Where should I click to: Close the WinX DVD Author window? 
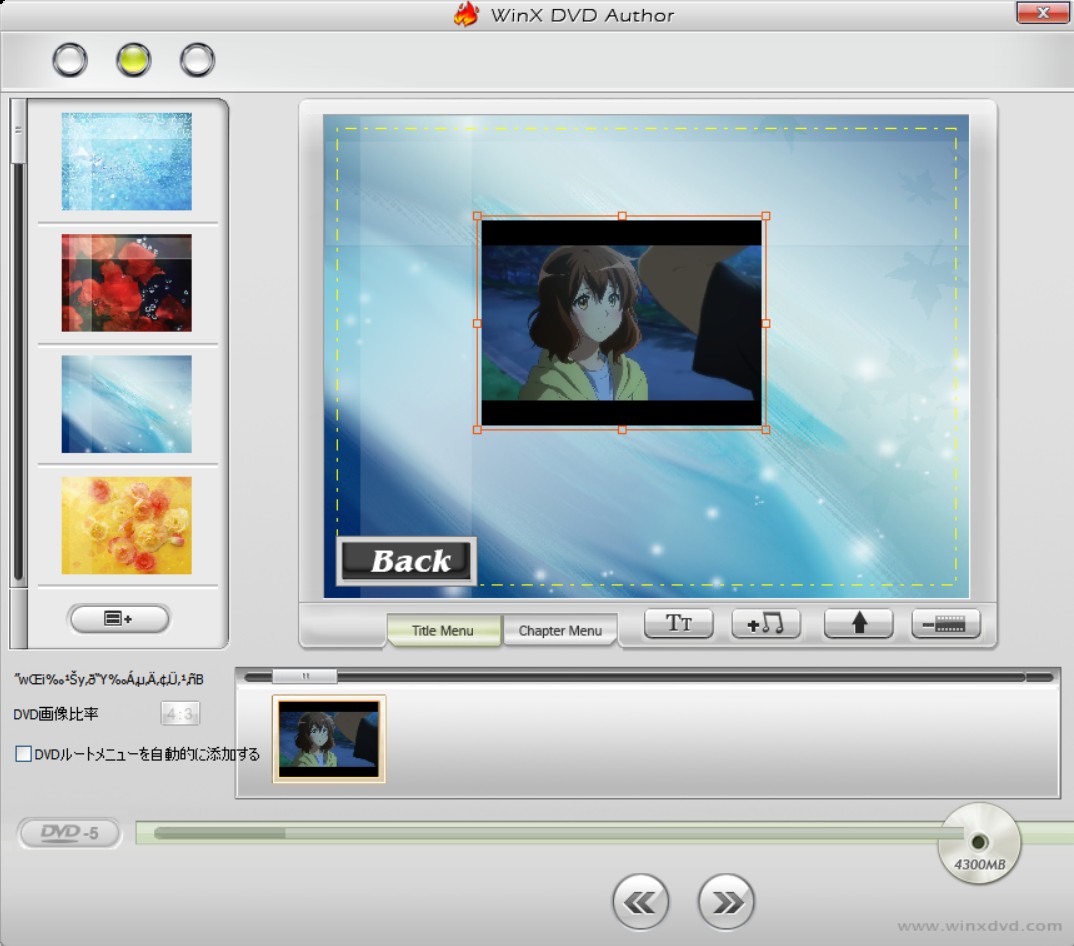click(x=1042, y=13)
